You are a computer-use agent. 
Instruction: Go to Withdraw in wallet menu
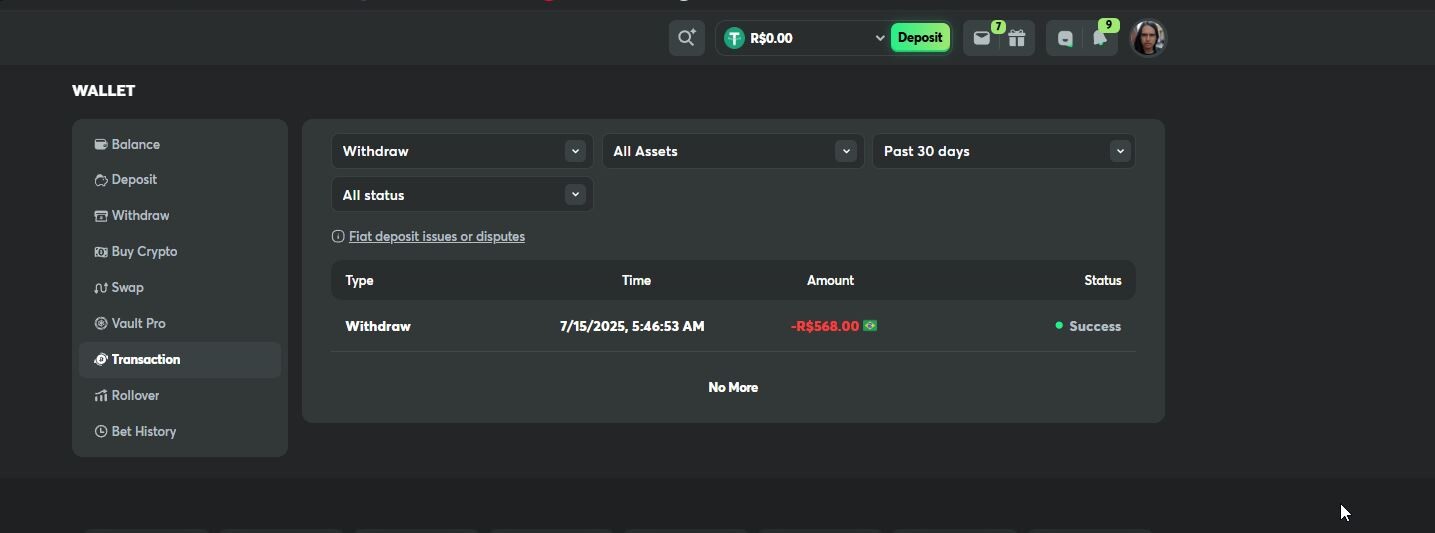(180, 216)
